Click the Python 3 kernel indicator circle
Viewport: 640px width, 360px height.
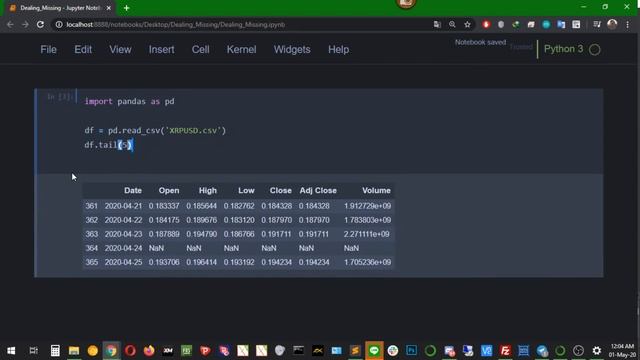(595, 49)
